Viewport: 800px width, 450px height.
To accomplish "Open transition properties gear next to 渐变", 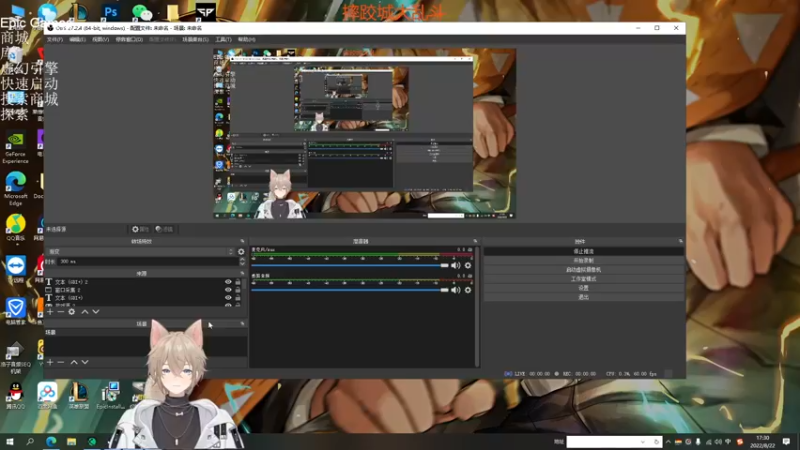I will 241,252.
